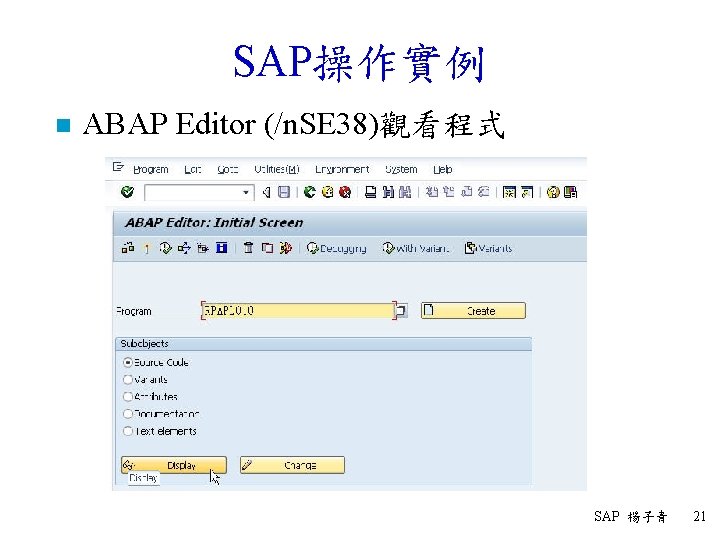Click the menu icon left of Program menu
The image size is (720, 540).
tap(118, 167)
